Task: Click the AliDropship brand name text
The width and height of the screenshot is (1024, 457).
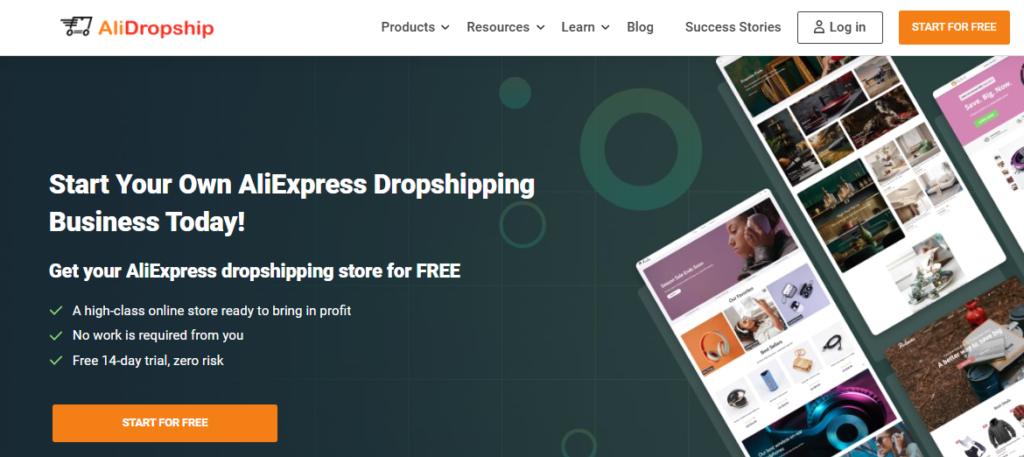Action: (156, 28)
